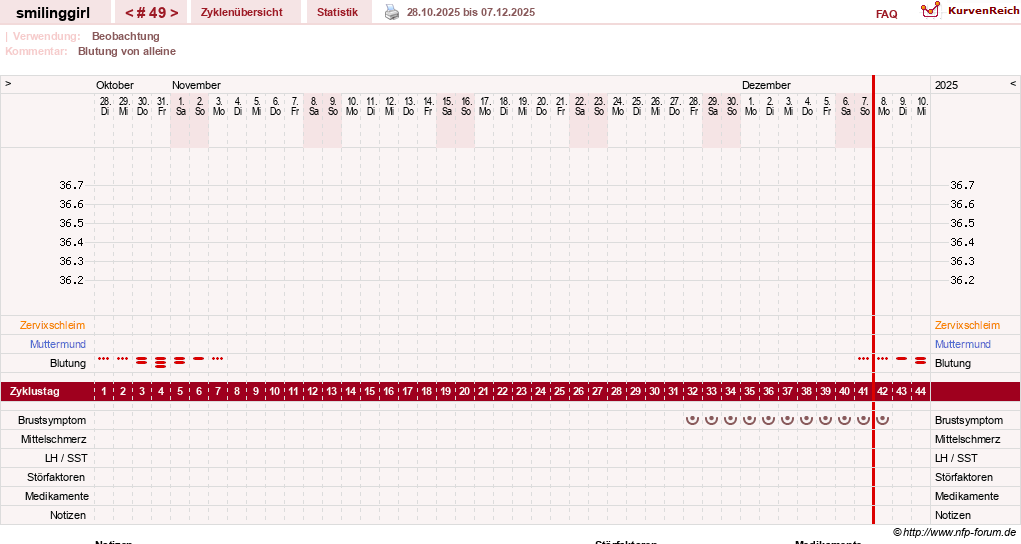Click spotting marker on cycle day 7
Image resolution: width=1021 pixels, height=544 pixels.
click(217, 358)
